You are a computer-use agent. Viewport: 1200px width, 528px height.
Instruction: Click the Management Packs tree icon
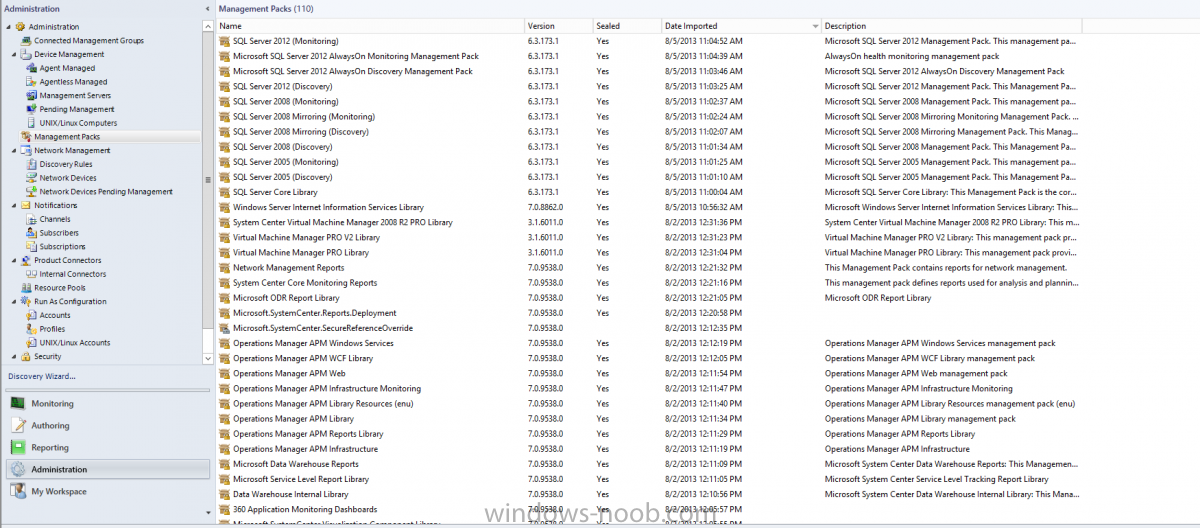click(26, 137)
